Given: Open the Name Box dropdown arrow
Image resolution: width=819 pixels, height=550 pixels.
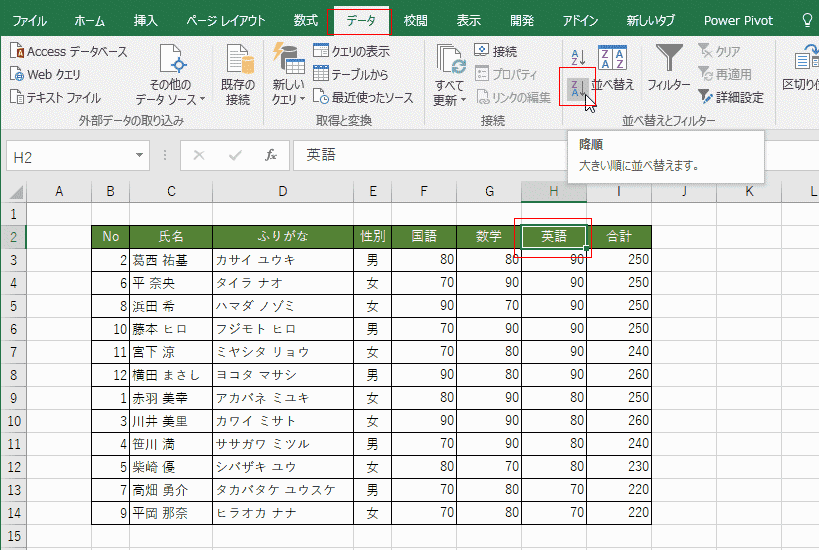Looking at the screenshot, I should pyautogui.click(x=139, y=156).
